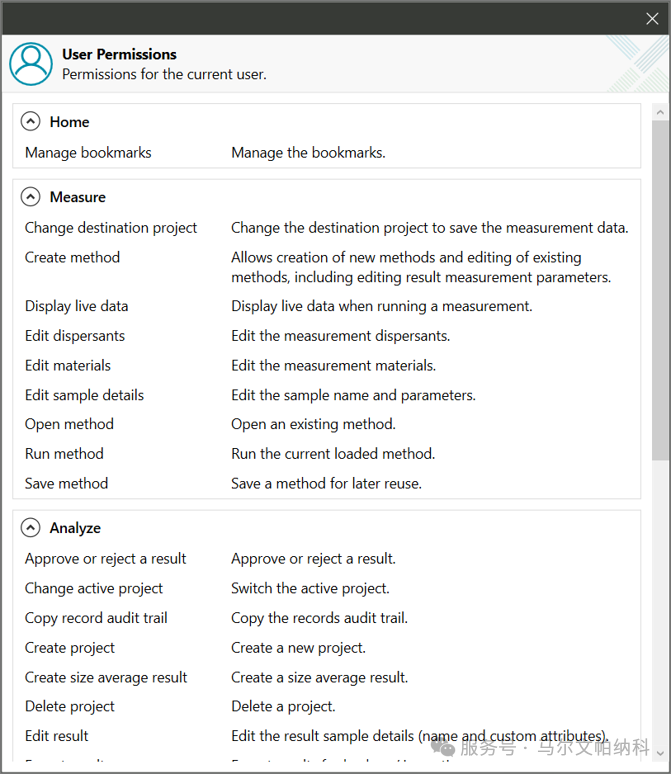The height and width of the screenshot is (774, 671).
Task: Select the Edit materials permission label
Action: pyautogui.click(x=68, y=366)
